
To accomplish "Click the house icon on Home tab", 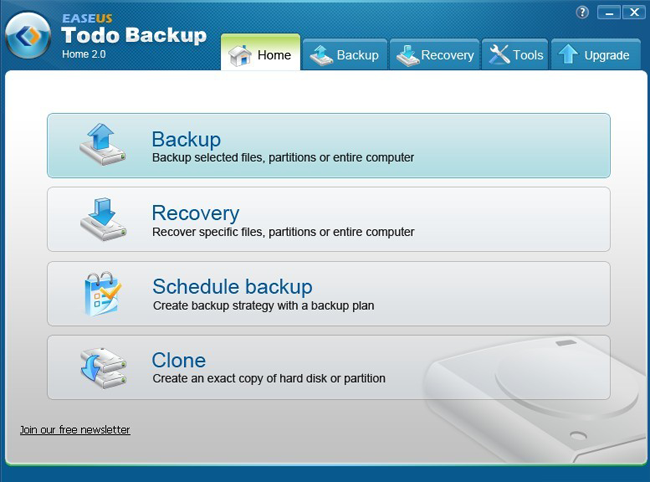I will coord(240,55).
